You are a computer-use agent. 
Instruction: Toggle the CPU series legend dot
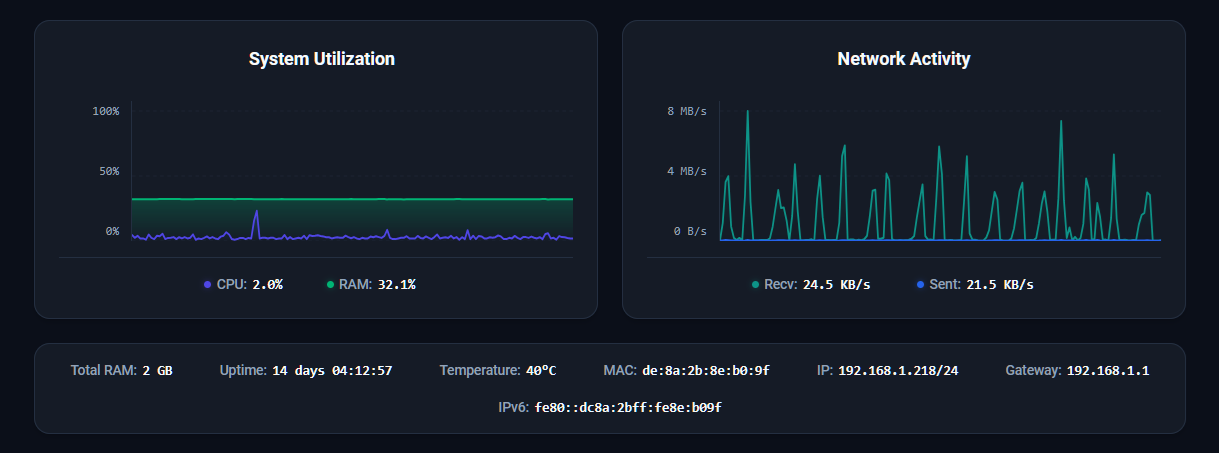point(207,285)
